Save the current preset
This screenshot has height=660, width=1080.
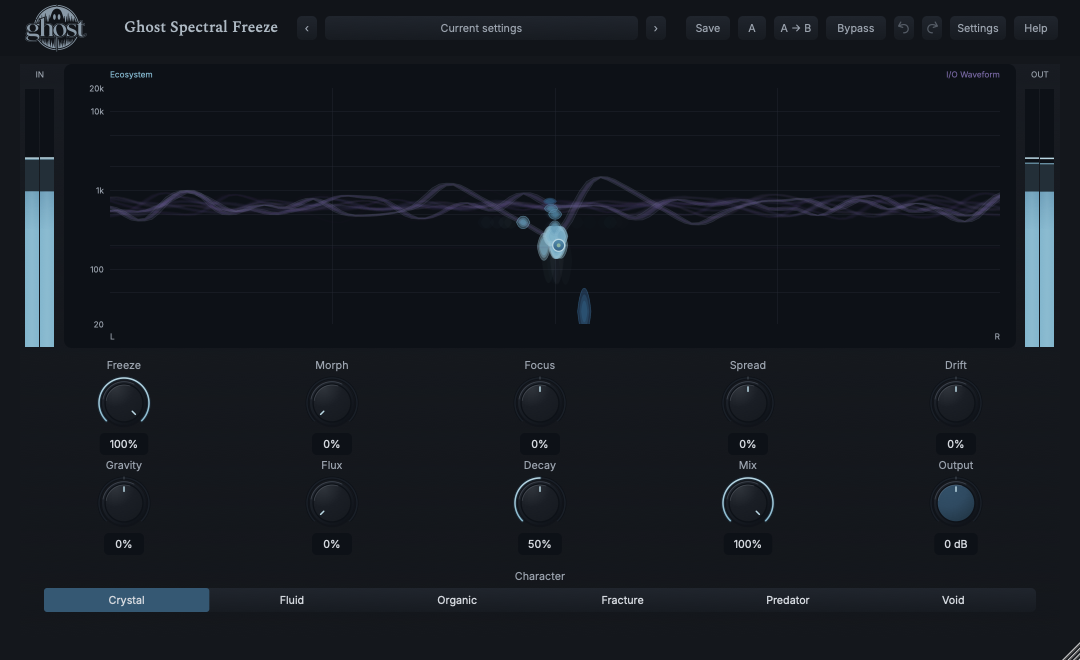(707, 28)
